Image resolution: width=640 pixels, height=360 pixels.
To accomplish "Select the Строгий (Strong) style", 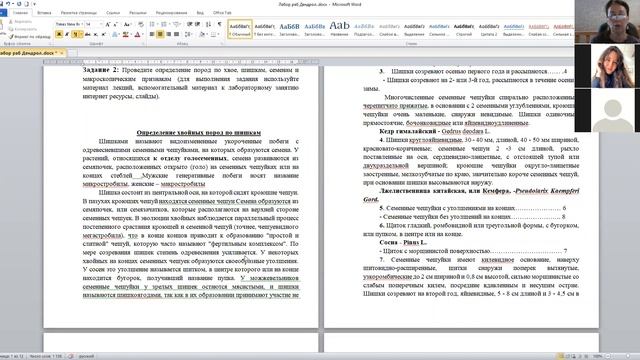I will tap(464, 29).
